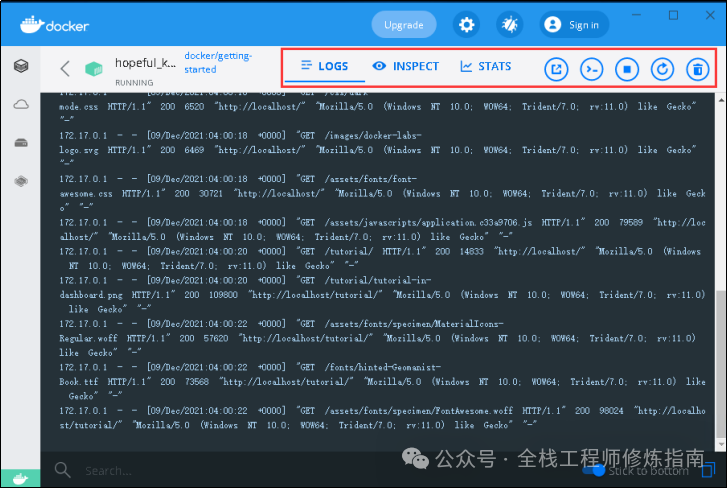Click log line with application.c33a9706.js
Screen dimensions: 728x488
(382, 229)
